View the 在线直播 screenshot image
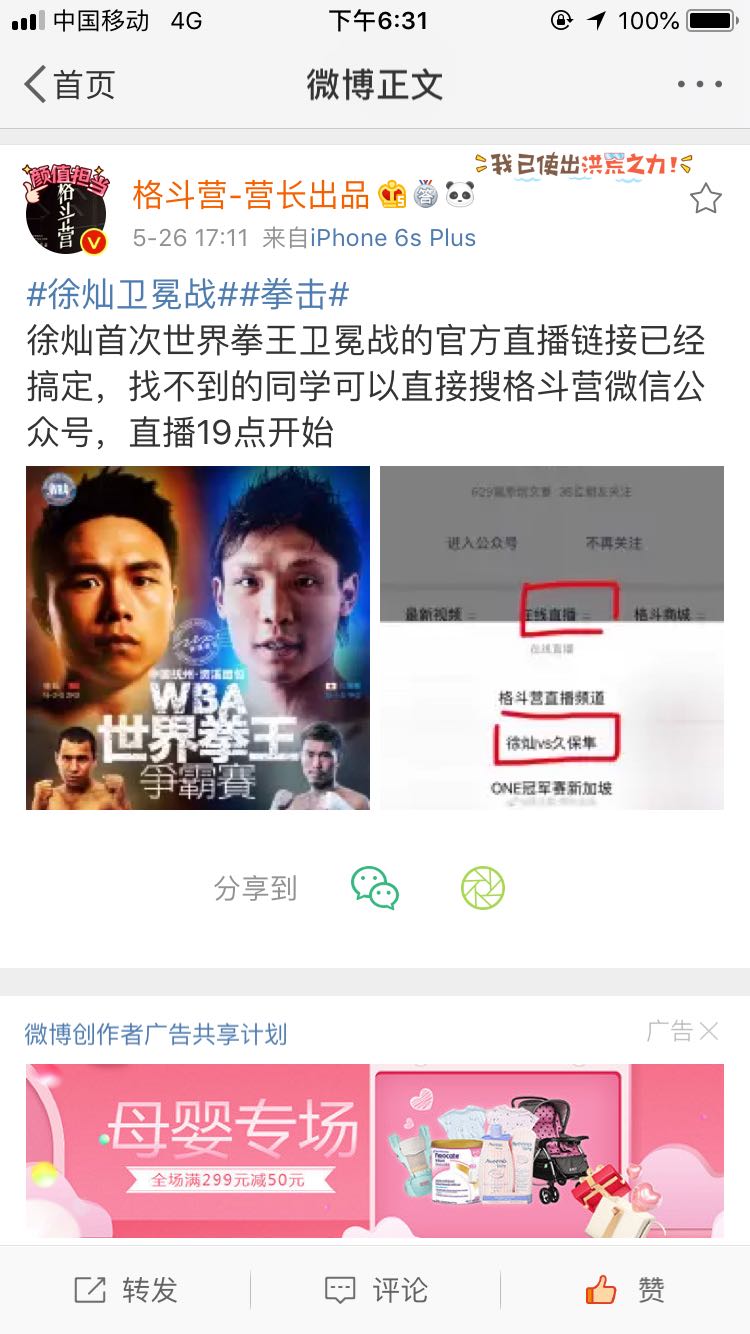750x1334 pixels. click(552, 638)
